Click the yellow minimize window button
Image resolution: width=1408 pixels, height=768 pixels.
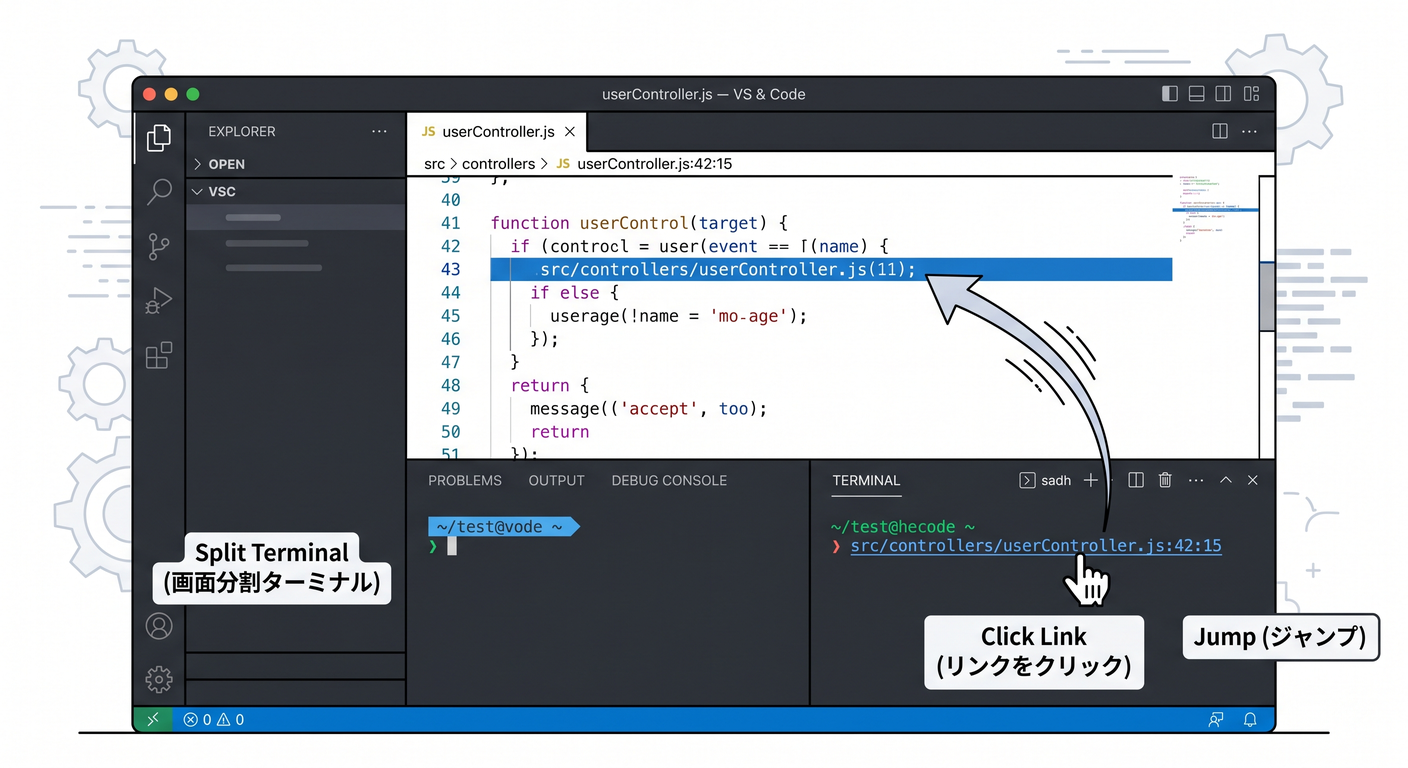(171, 94)
